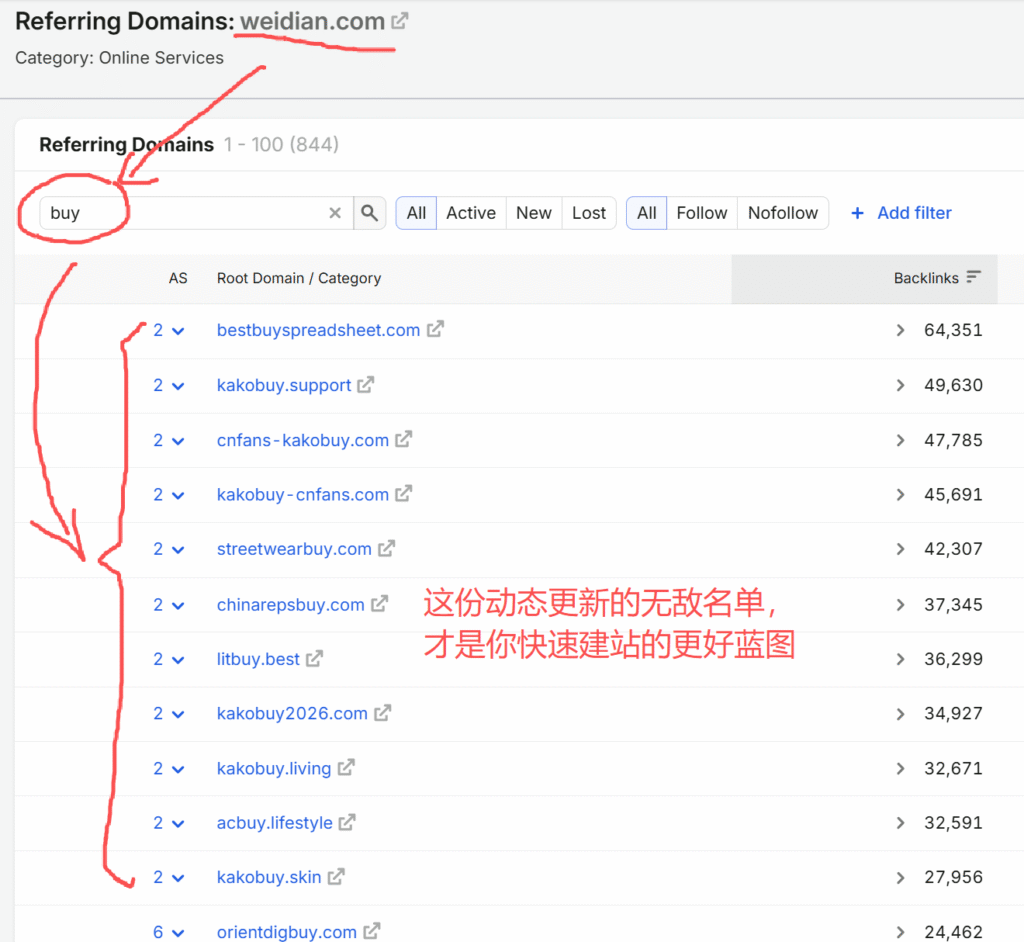Screen dimensions: 1024x942
Task: Open chinarepsbuy.com domain link
Action: (291, 604)
